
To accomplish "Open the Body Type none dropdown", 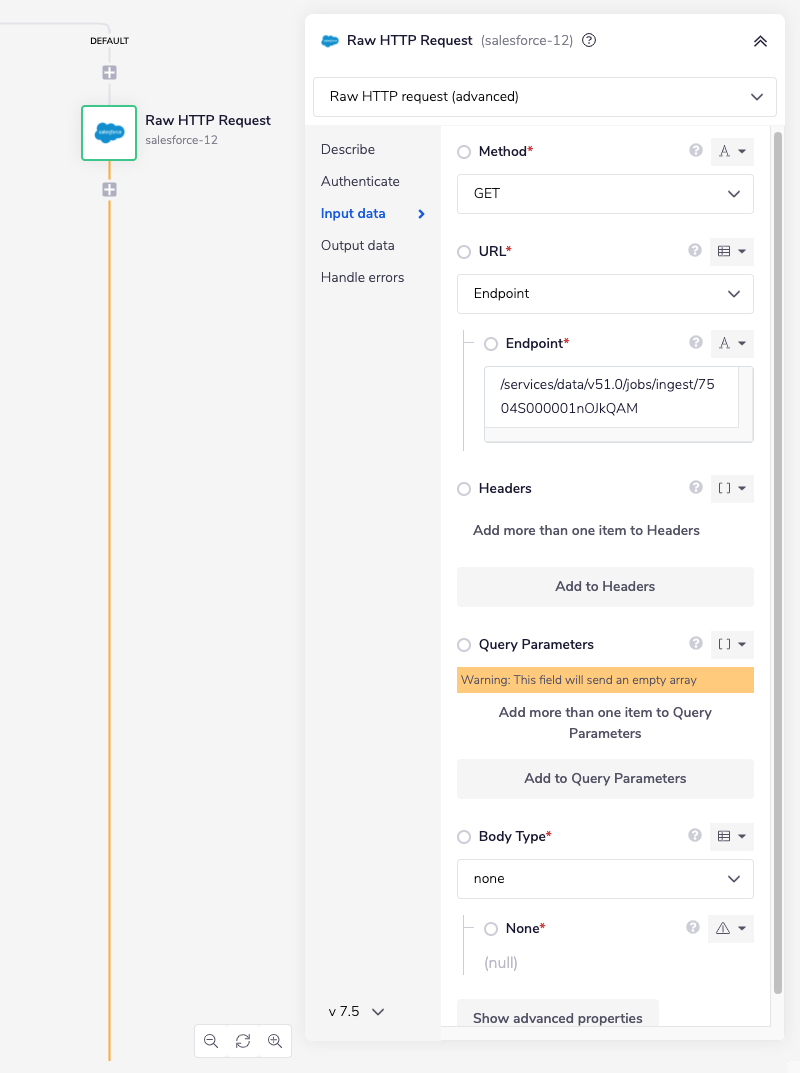I will (x=605, y=878).
